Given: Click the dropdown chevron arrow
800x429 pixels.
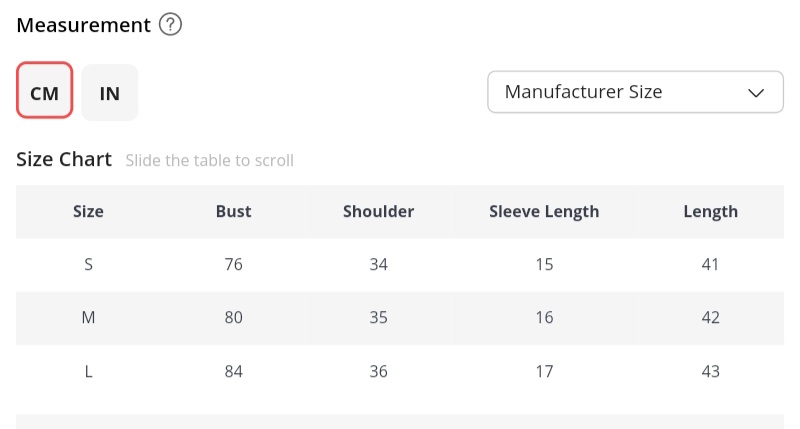Looking at the screenshot, I should 757,93.
